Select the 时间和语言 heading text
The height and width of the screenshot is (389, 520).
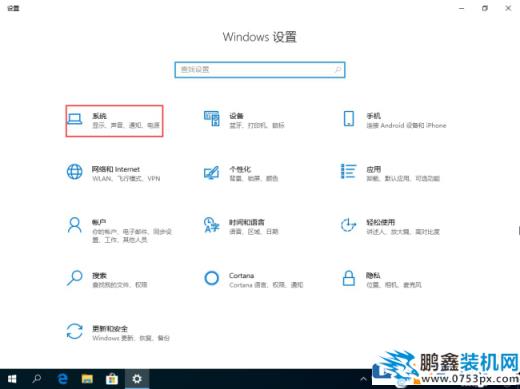247,222
